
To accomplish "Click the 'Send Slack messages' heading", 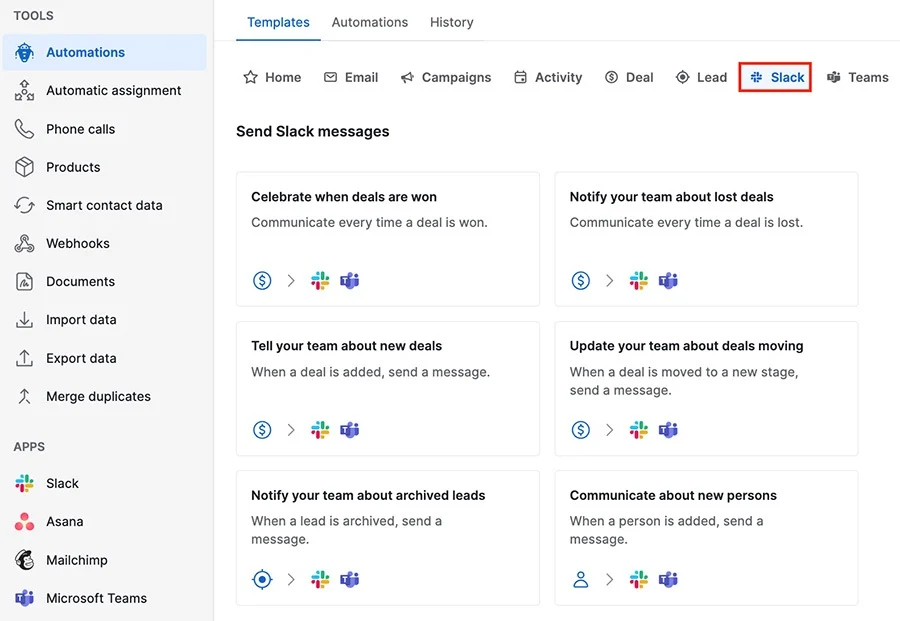I will [x=313, y=131].
